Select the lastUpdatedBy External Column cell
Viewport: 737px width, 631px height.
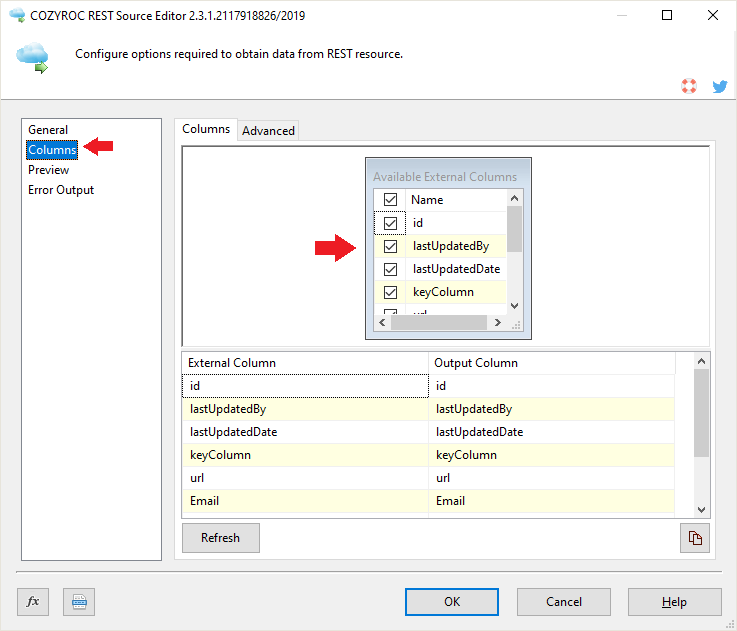pos(306,409)
